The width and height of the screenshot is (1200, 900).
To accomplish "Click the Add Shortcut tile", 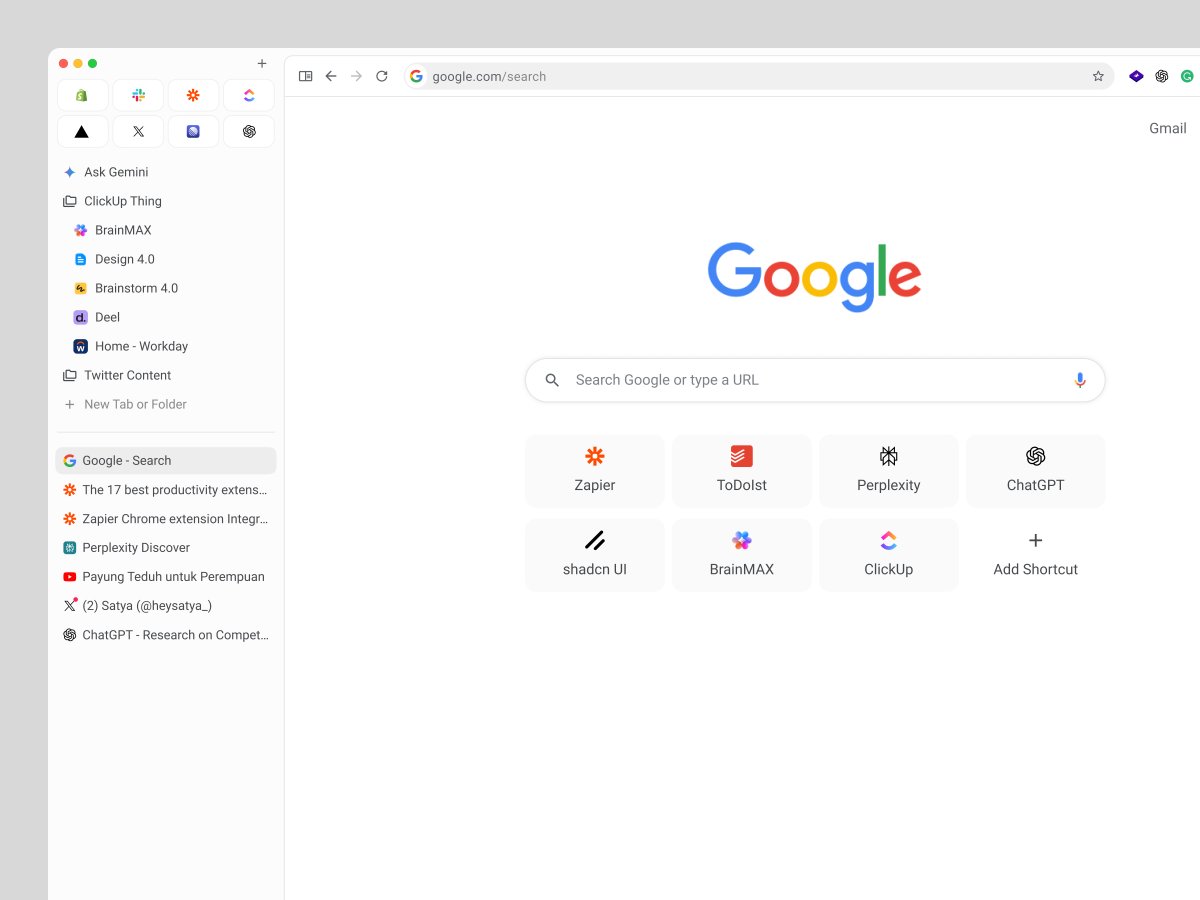I will 1036,555.
